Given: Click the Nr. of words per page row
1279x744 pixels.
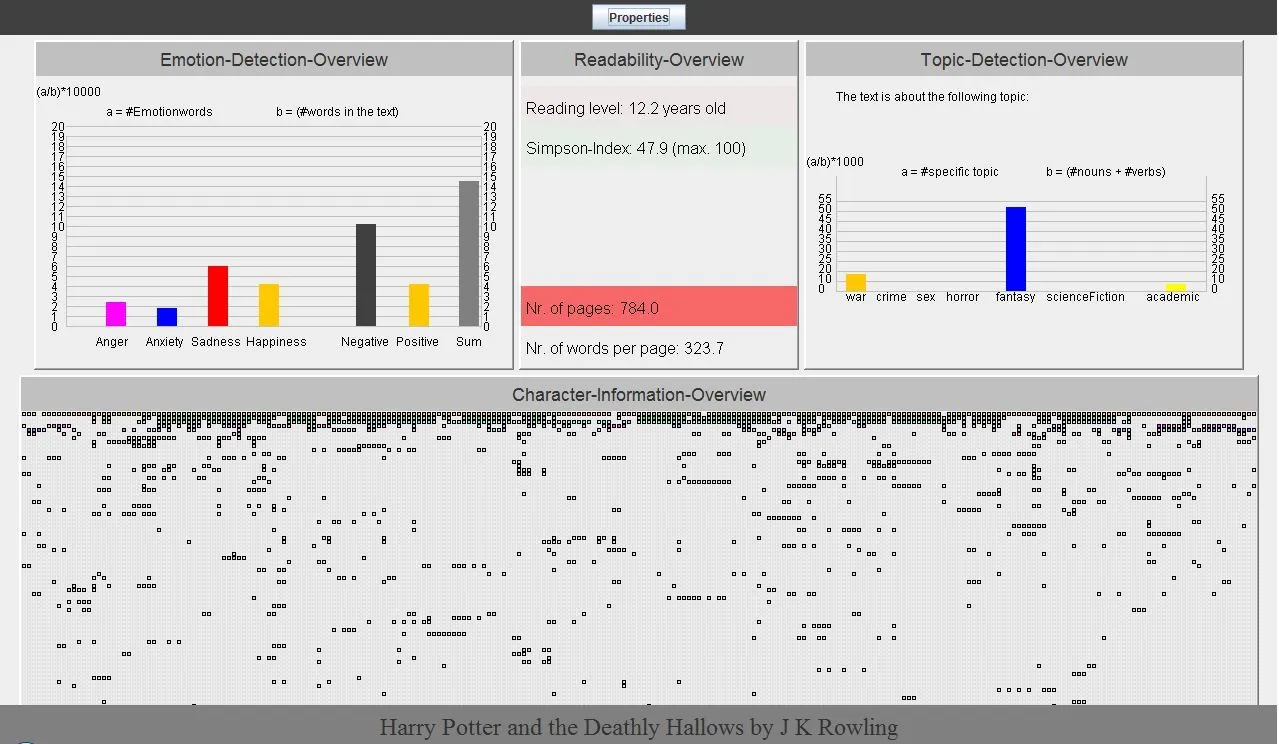Looking at the screenshot, I should click(x=659, y=348).
